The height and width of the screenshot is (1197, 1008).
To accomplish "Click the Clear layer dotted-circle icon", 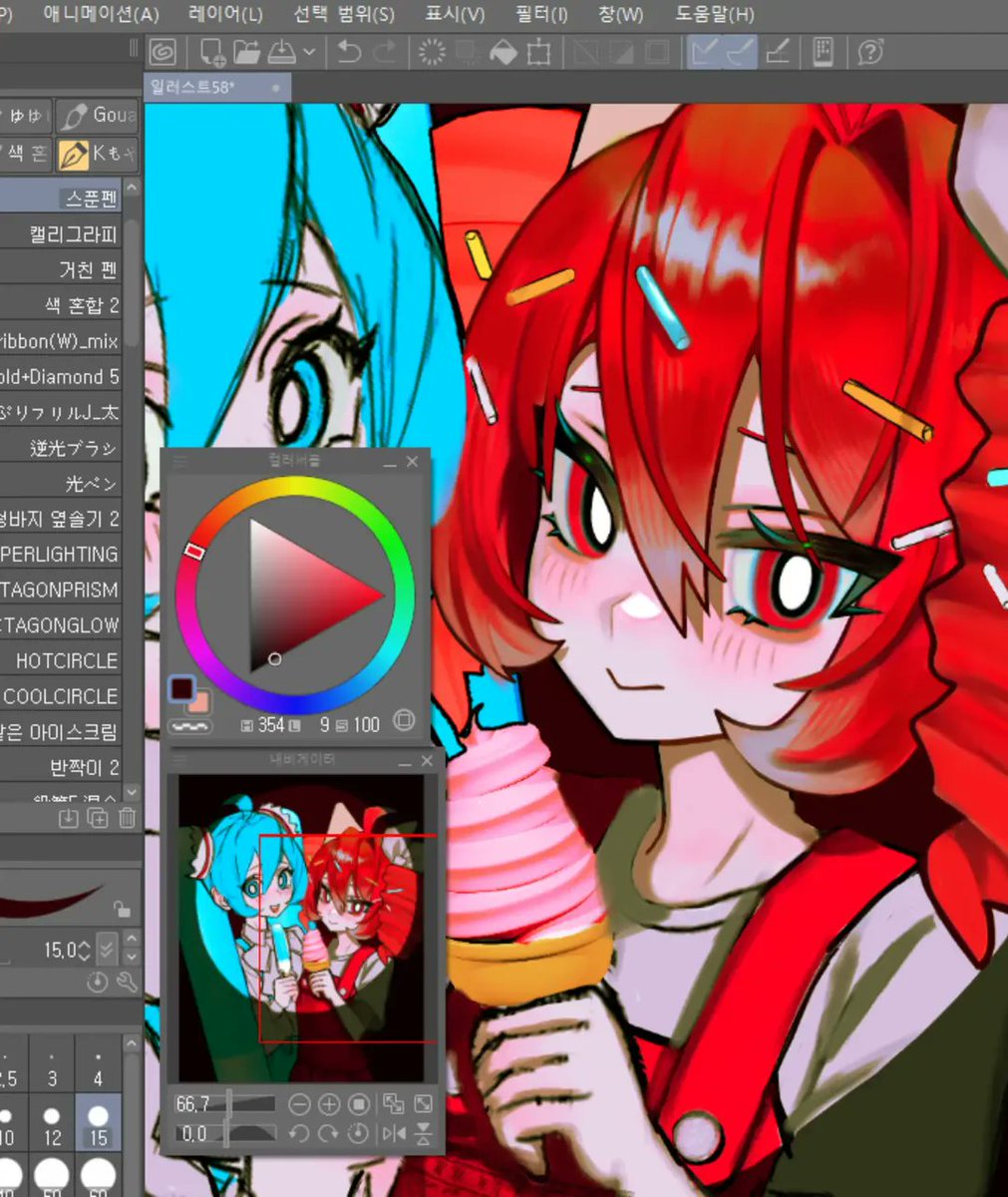I will tap(432, 52).
